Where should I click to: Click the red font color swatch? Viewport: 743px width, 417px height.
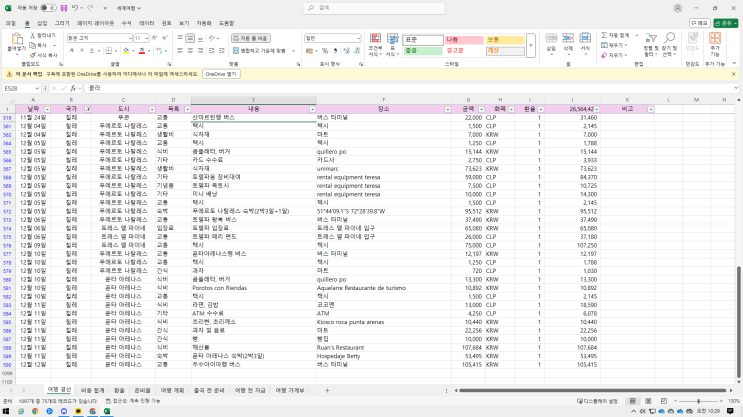click(x=142, y=51)
